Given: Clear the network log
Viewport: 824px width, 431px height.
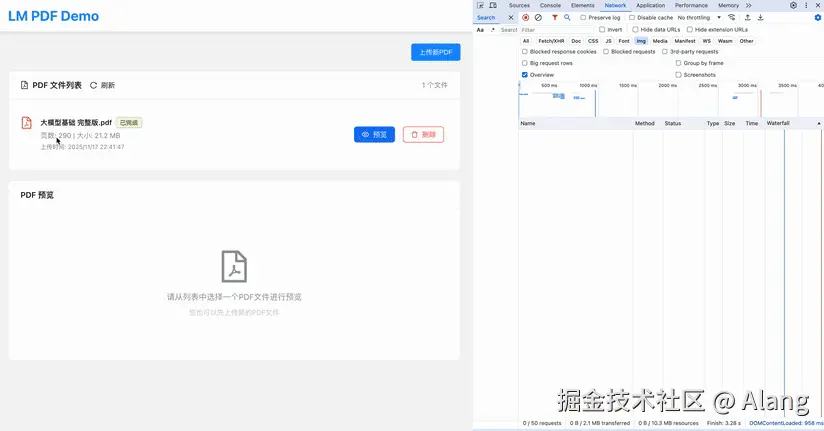Looking at the screenshot, I should 538,17.
